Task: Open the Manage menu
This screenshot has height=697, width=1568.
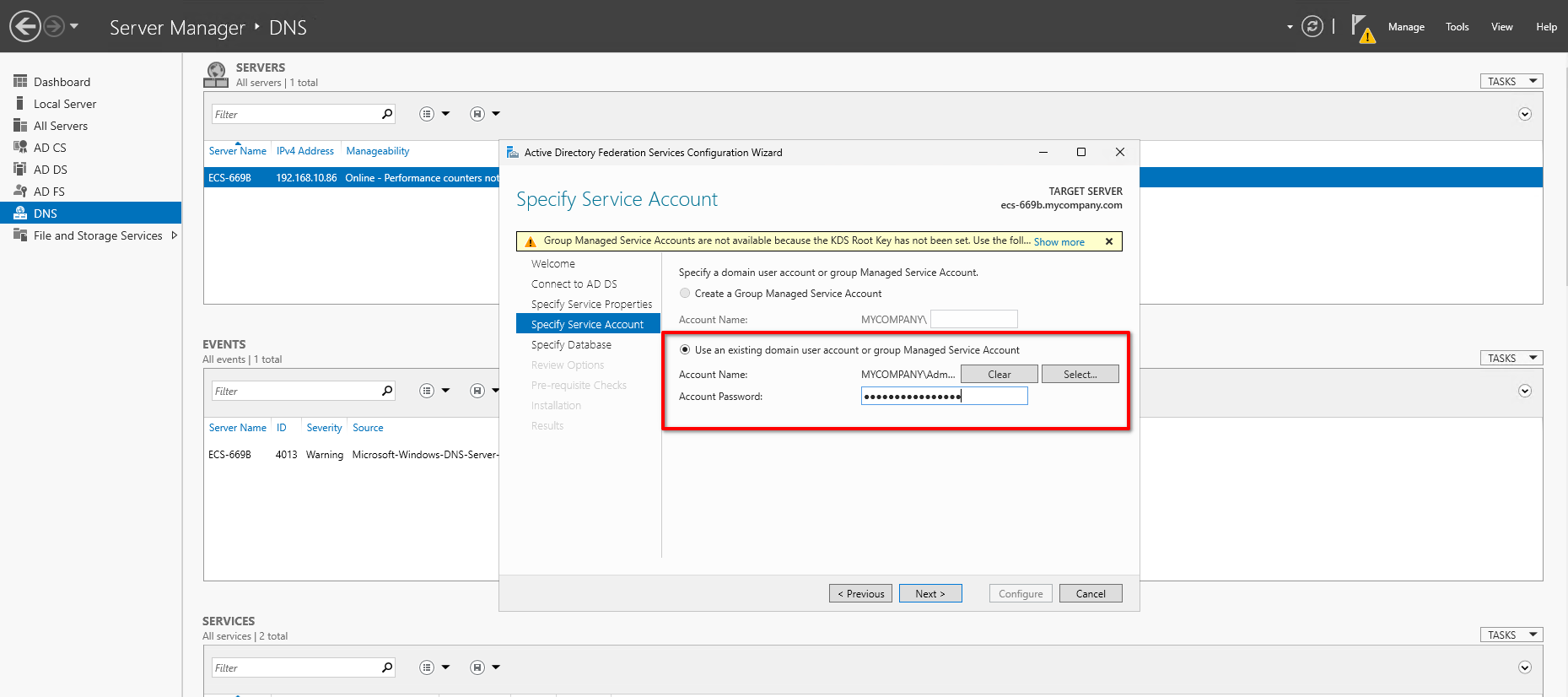Action: click(x=1406, y=27)
